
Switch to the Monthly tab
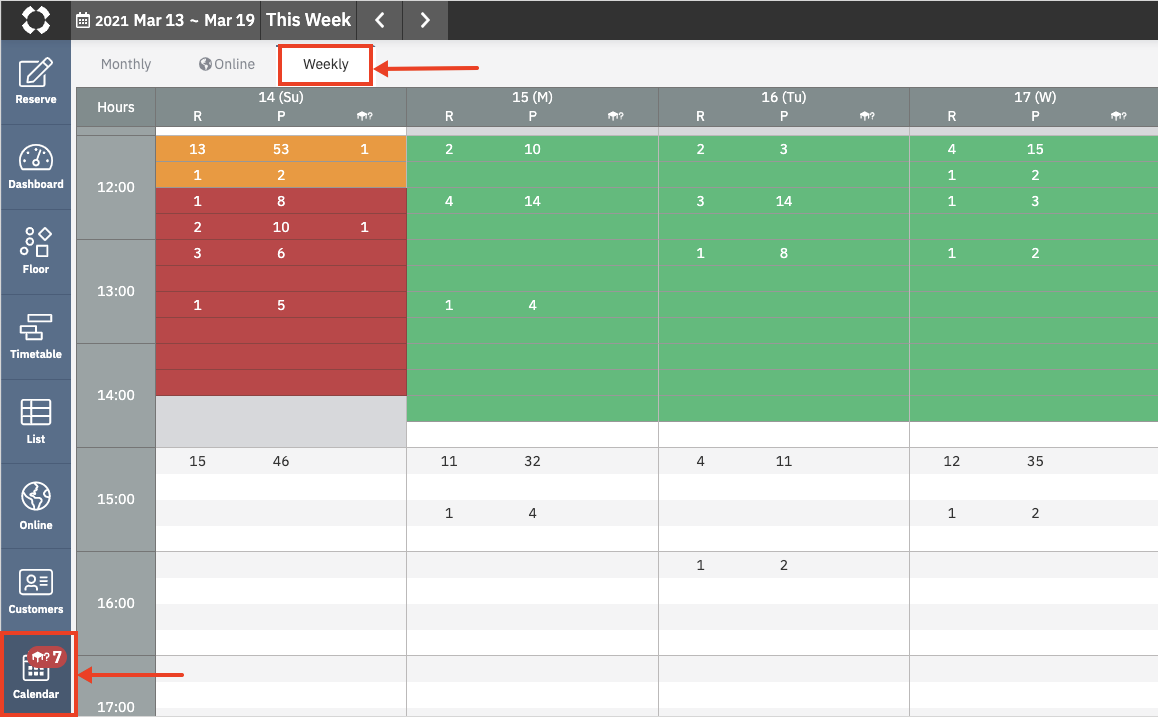tap(126, 64)
